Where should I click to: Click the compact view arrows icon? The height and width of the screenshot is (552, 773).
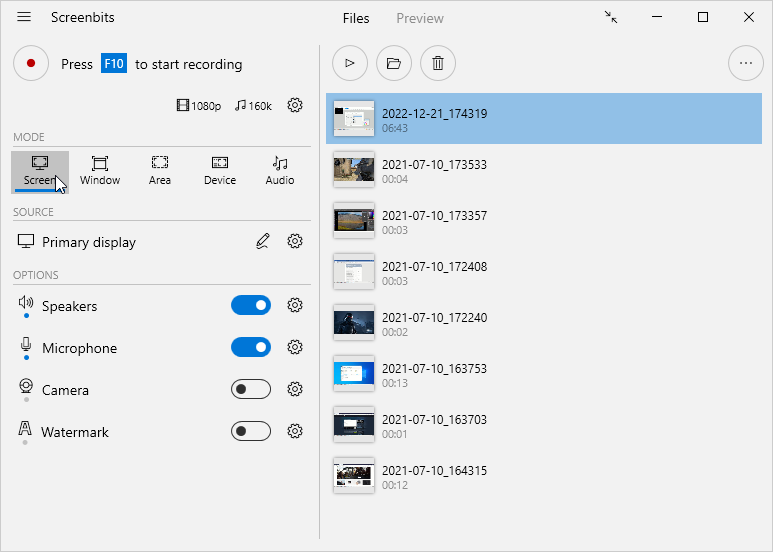pyautogui.click(x=611, y=17)
